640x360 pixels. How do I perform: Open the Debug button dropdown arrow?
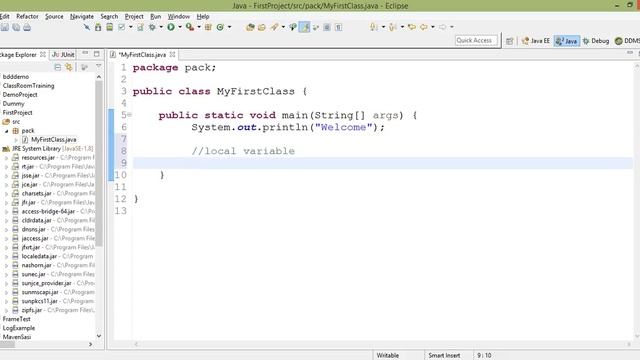[161, 27]
